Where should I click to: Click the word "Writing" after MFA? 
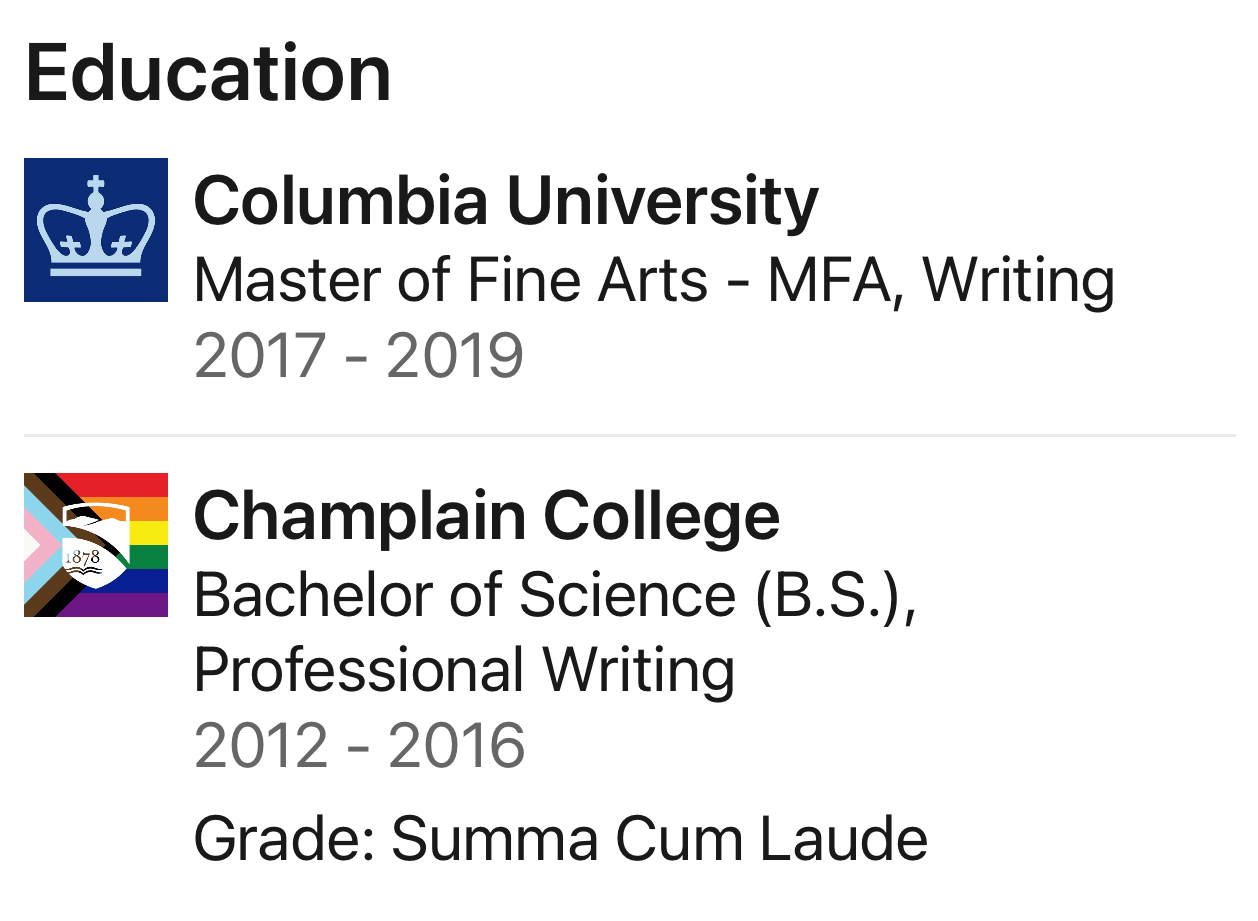coord(1017,280)
